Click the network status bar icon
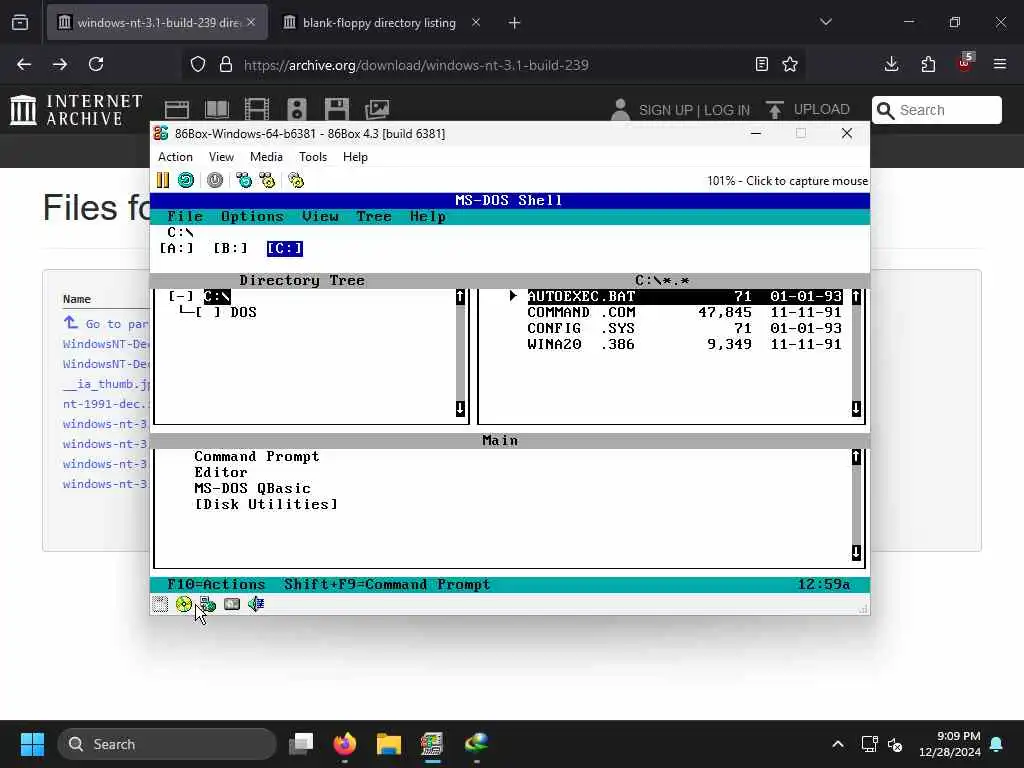The height and width of the screenshot is (768, 1024). [x=208, y=604]
